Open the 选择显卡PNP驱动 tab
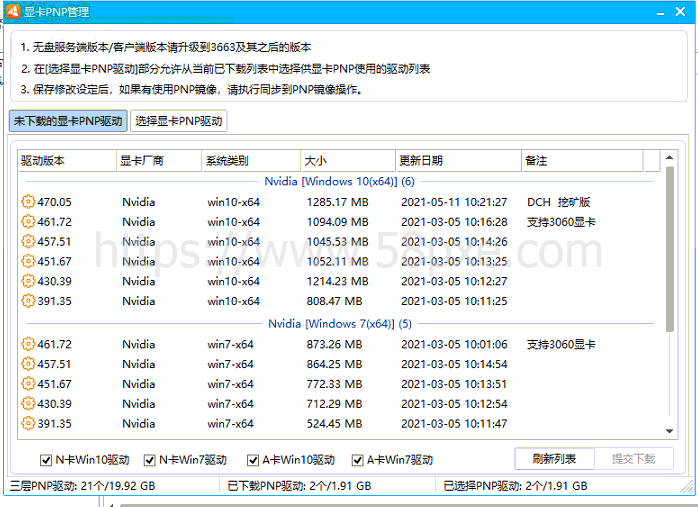The width and height of the screenshot is (698, 507). [179, 121]
